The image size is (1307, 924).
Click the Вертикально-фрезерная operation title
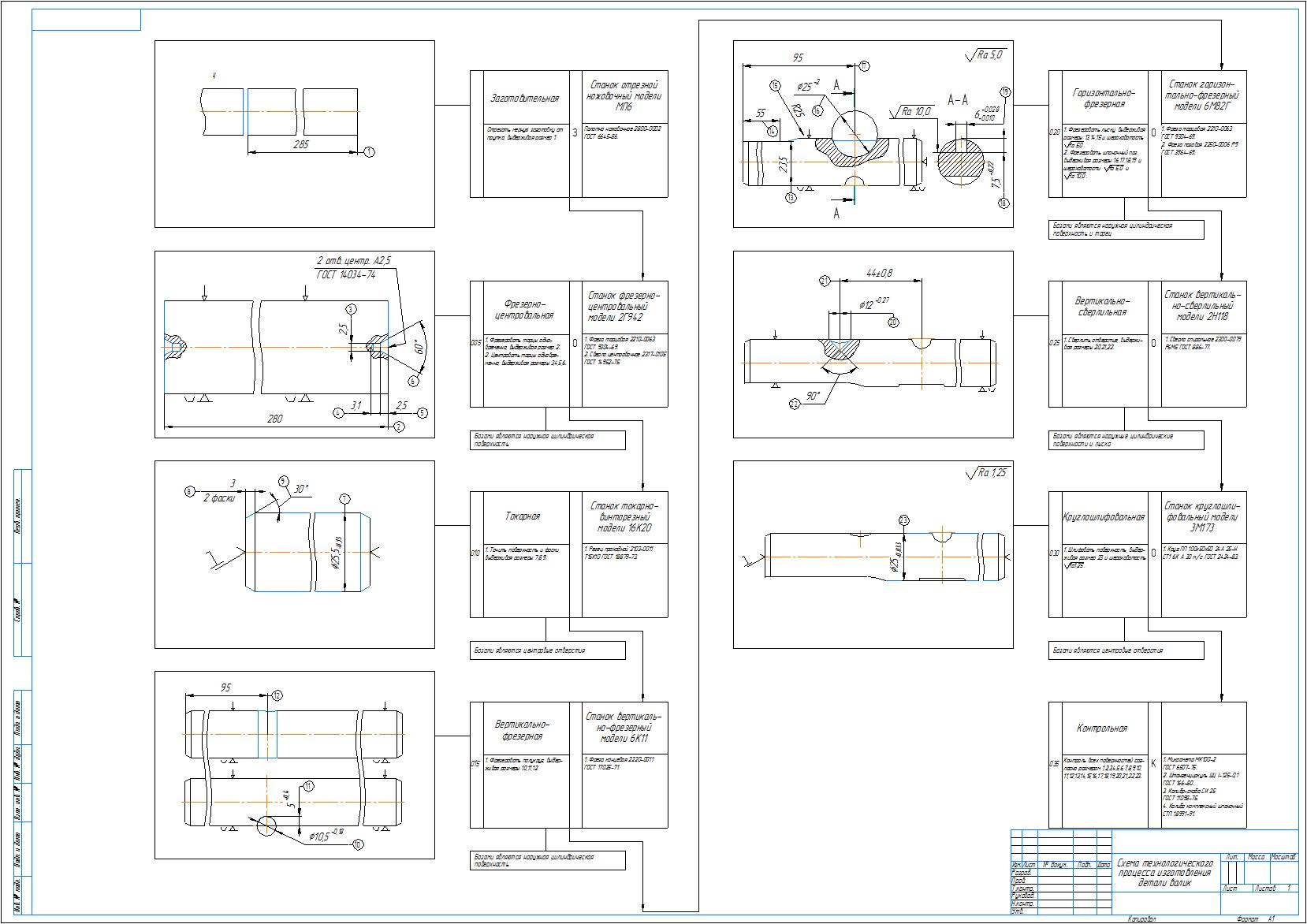[523, 729]
